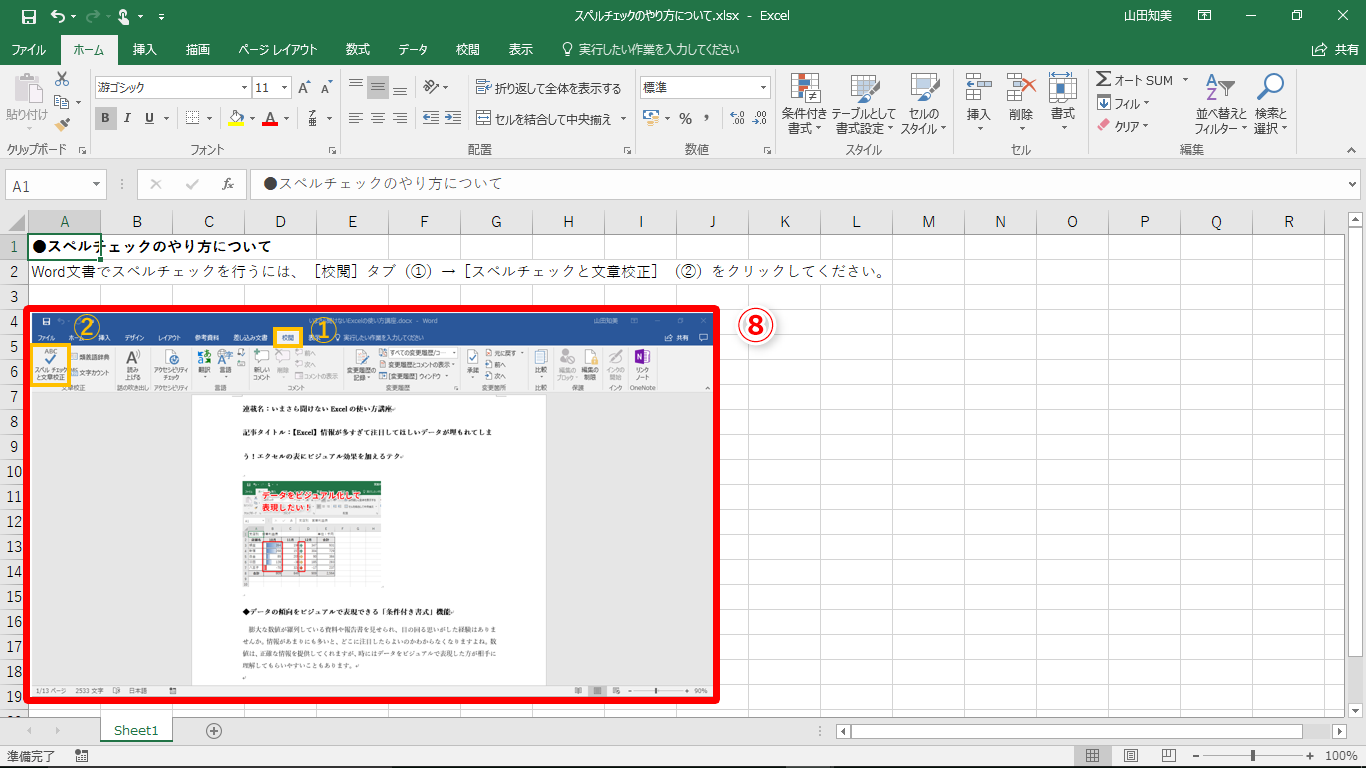Open 並べ替えとフィルター sort and filter
Viewport: 1366px width, 768px height.
coord(1221,104)
